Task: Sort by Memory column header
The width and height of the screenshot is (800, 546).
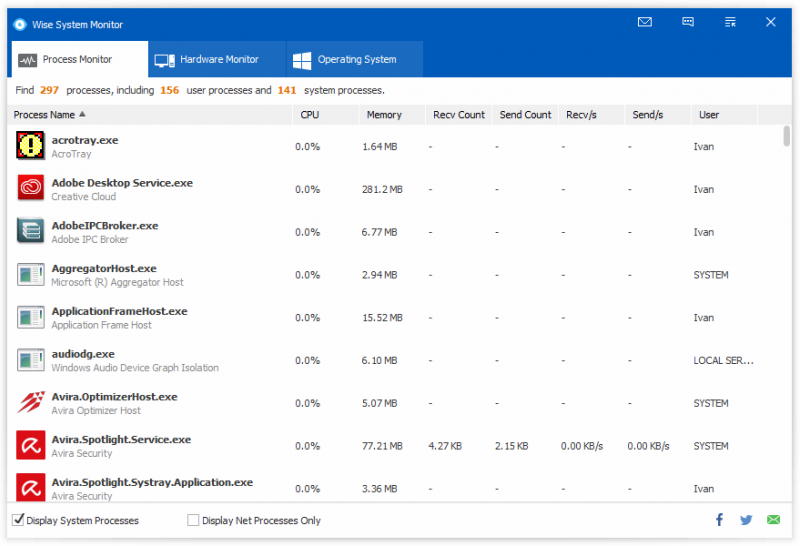Action: pos(392,115)
